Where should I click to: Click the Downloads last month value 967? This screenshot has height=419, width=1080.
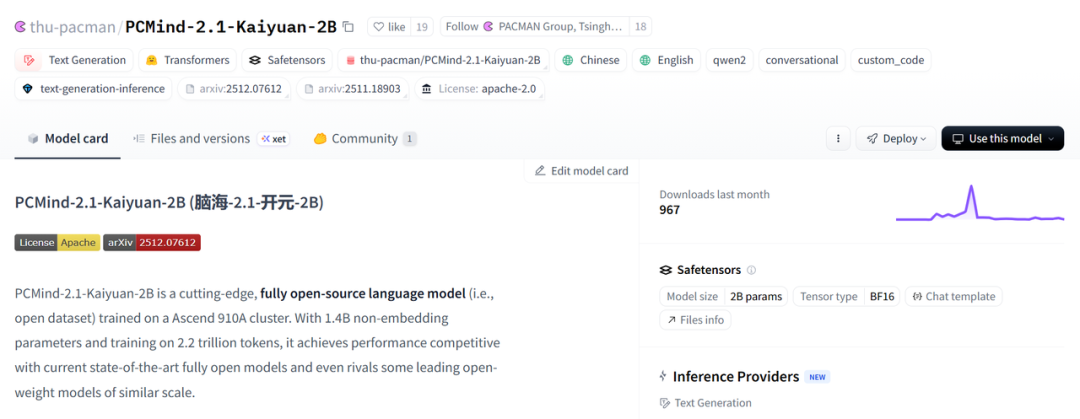[x=669, y=210]
